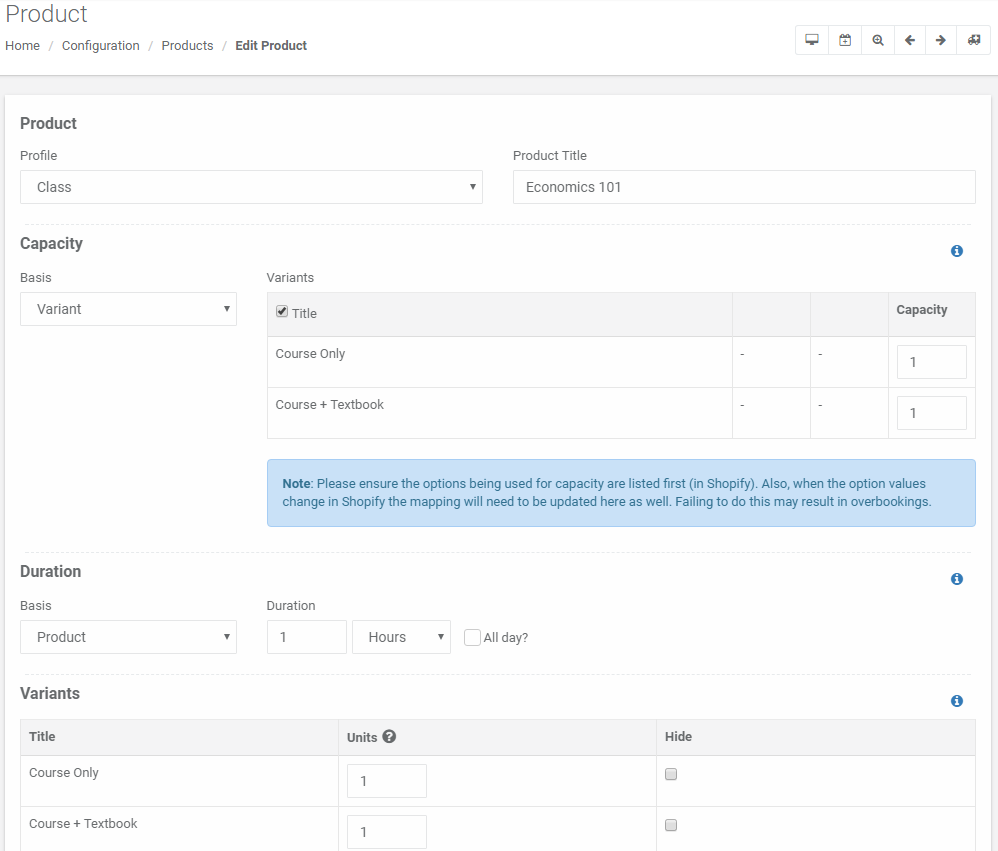The width and height of the screenshot is (998, 851).
Task: Click the monitor display icon in top toolbar
Action: [812, 40]
